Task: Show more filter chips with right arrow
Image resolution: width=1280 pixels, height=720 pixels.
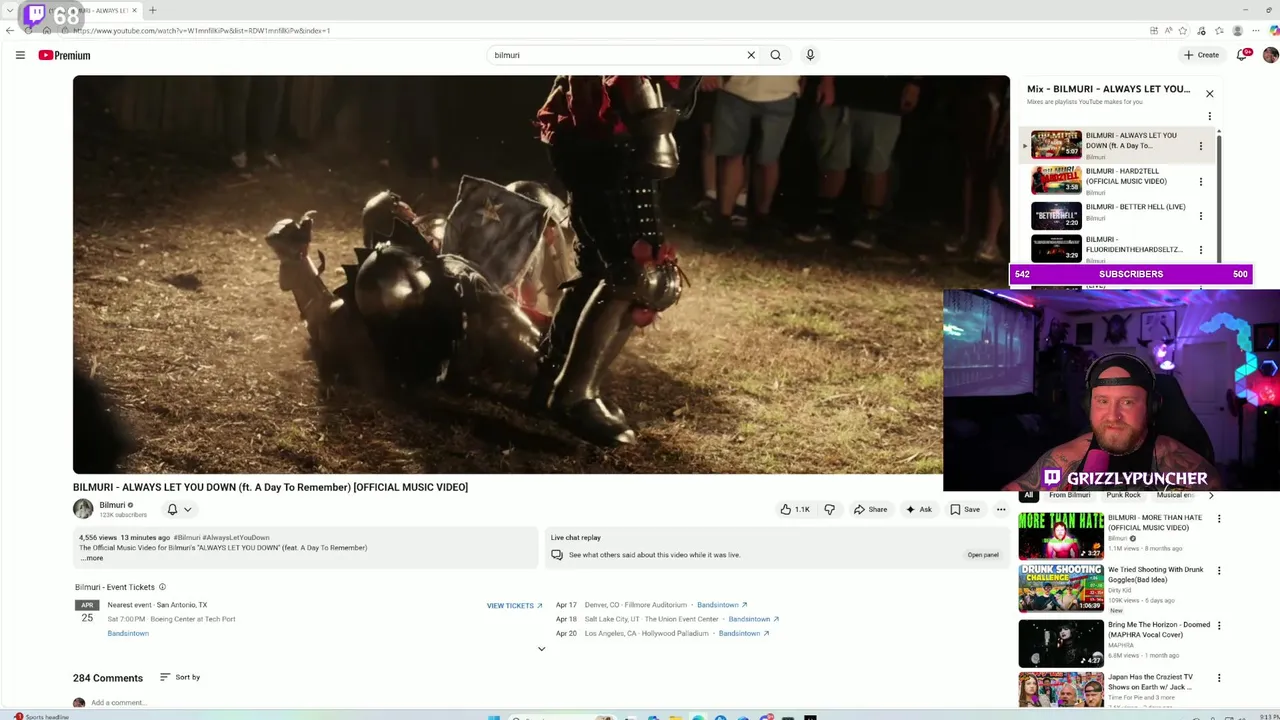Action: pos(1211,495)
